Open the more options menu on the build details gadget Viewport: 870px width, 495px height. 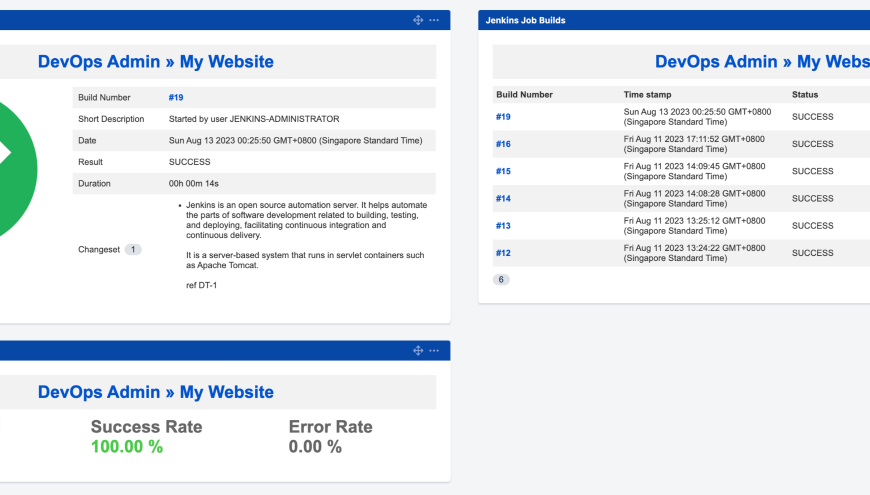434,20
